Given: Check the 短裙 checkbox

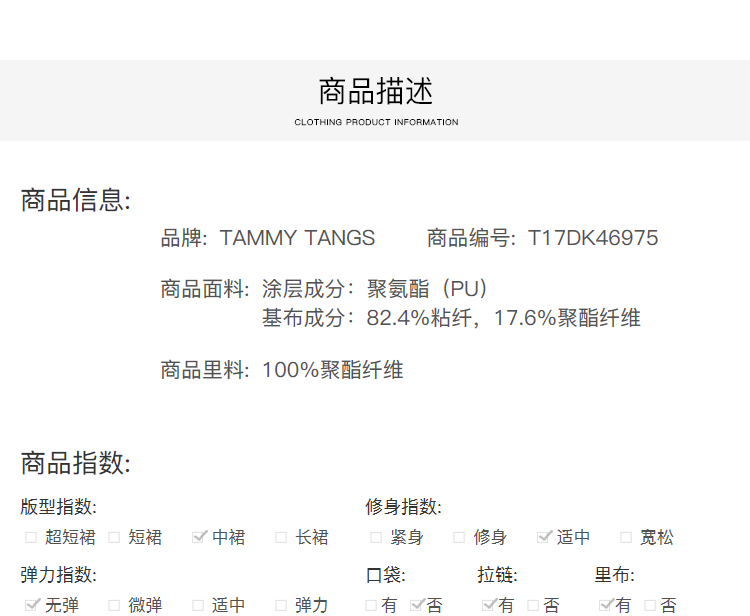Looking at the screenshot, I should click(x=115, y=538).
